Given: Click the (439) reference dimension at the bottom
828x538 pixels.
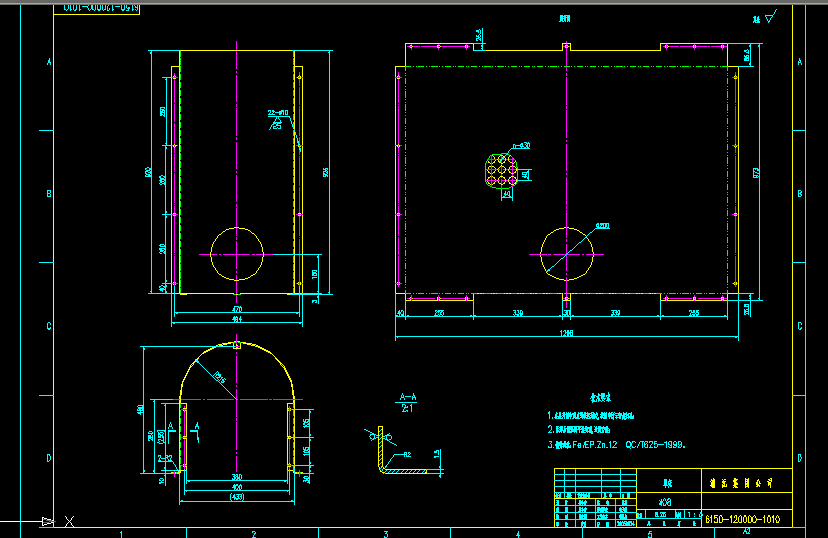Looking at the screenshot, I should pos(236,497).
